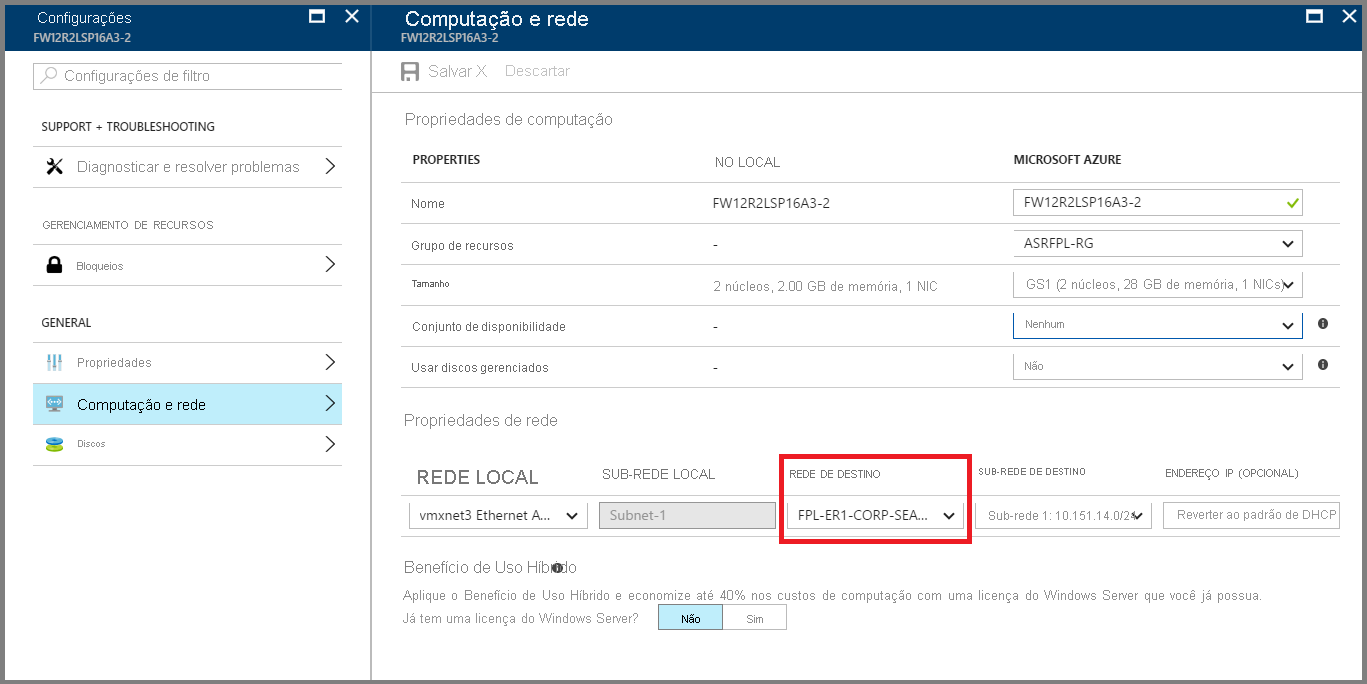Click the Computação e rede monitor icon

55,404
